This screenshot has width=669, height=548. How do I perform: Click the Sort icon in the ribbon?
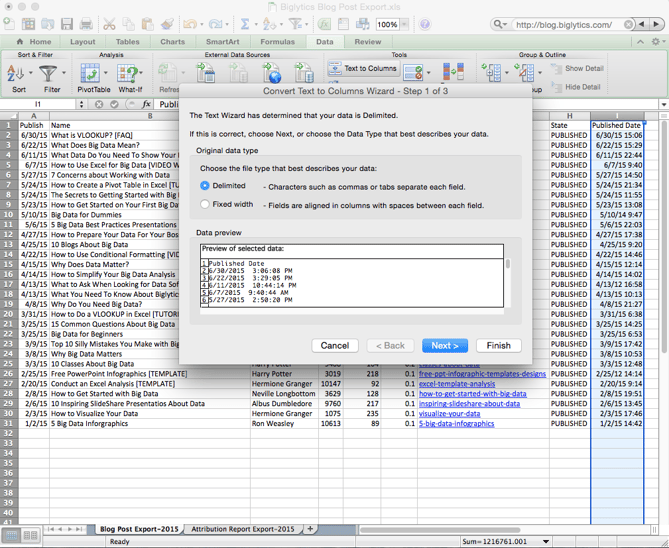(17, 73)
